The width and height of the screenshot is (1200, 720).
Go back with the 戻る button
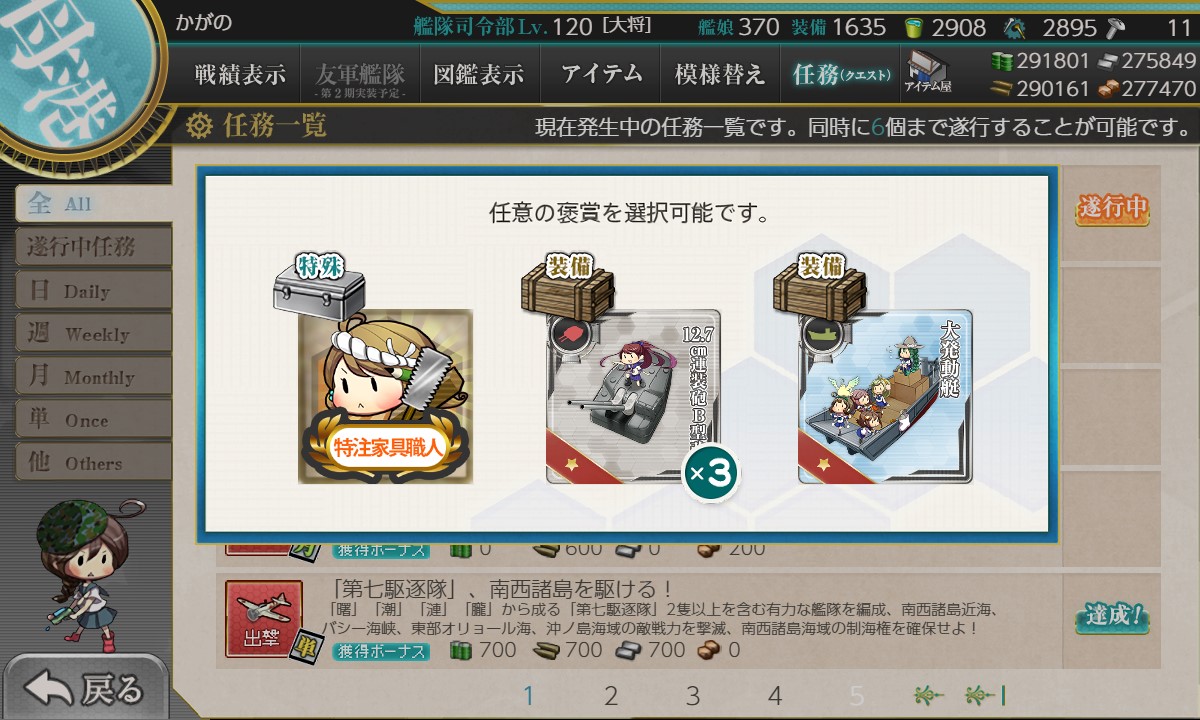[x=84, y=688]
